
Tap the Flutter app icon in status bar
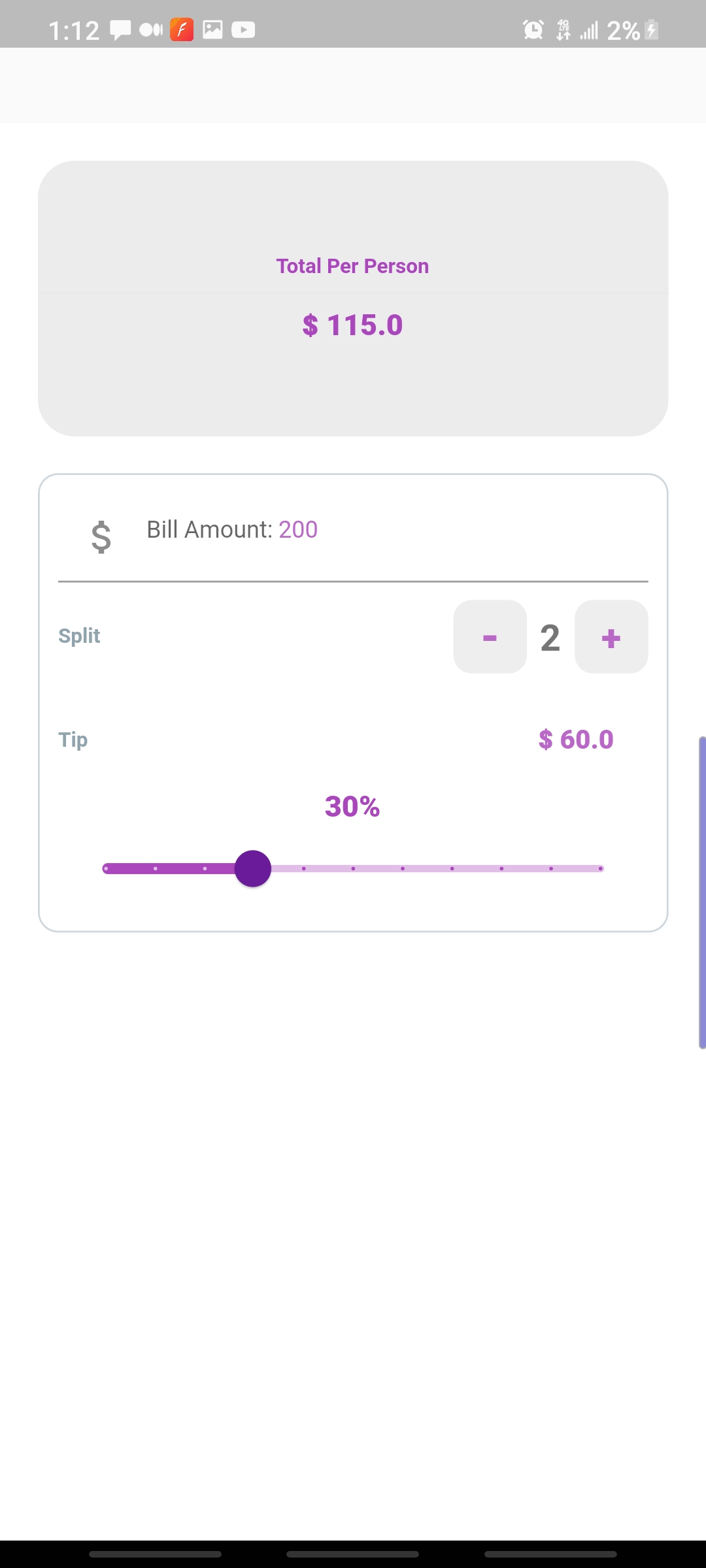[x=180, y=29]
